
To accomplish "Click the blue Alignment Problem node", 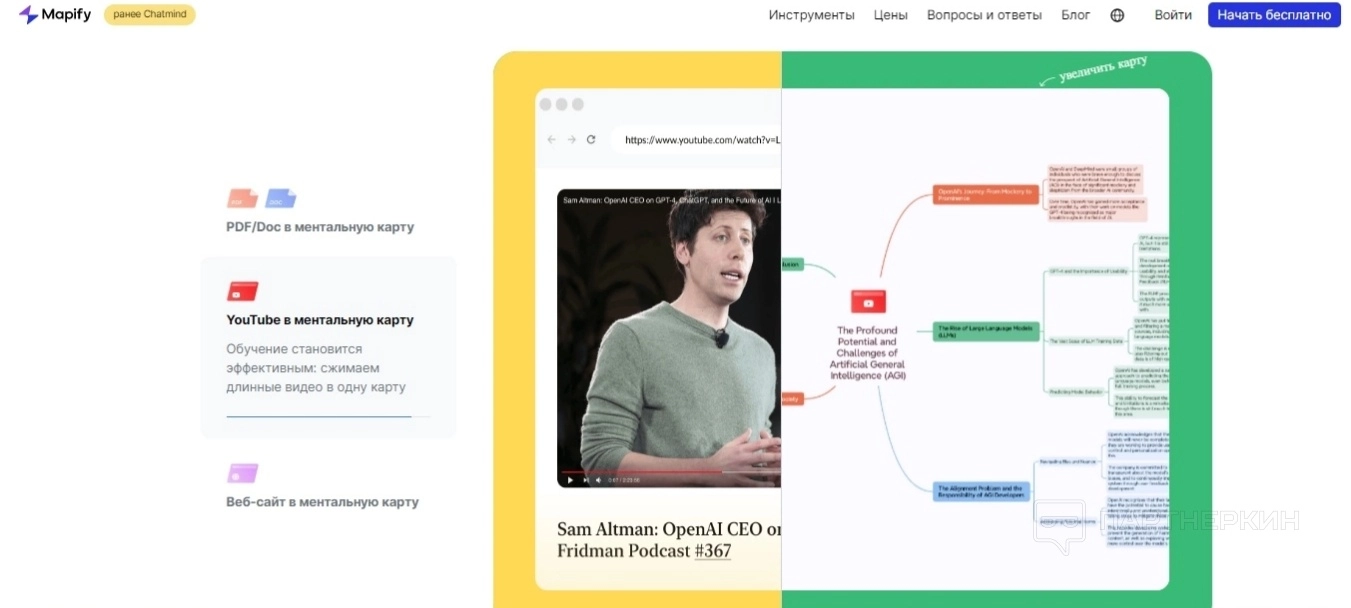I will [x=980, y=491].
